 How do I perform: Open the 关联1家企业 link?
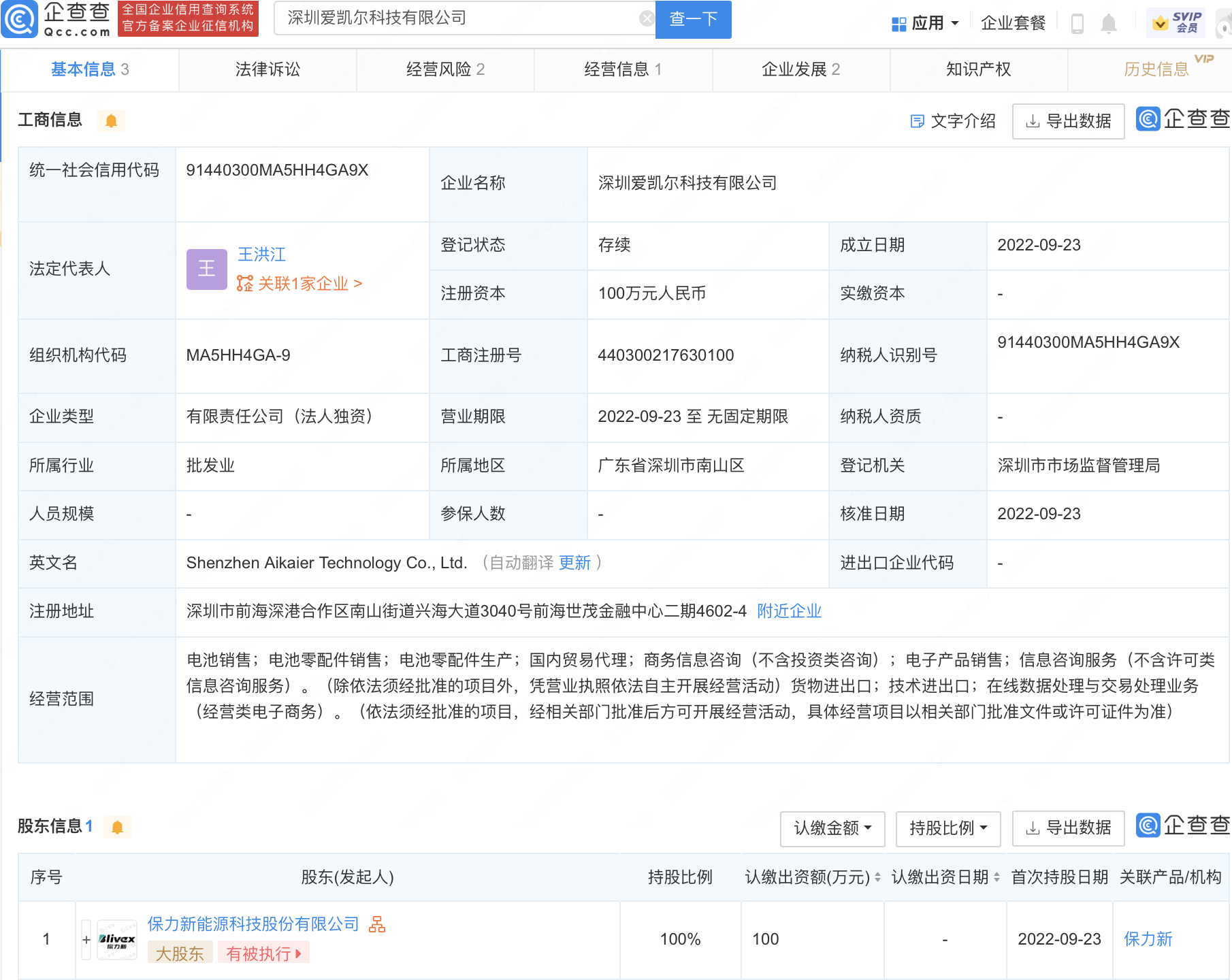click(x=299, y=284)
